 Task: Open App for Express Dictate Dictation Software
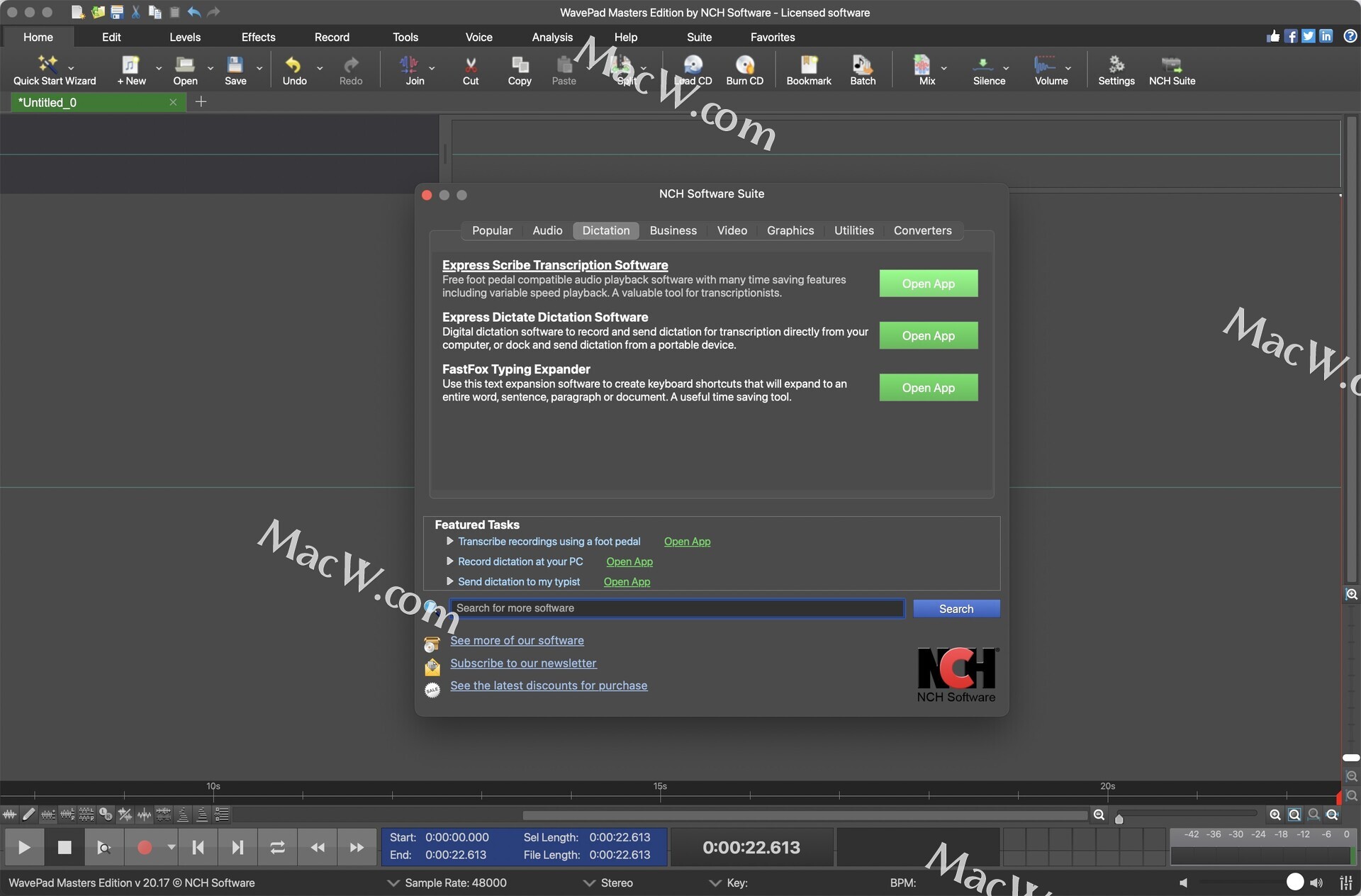[x=928, y=336]
